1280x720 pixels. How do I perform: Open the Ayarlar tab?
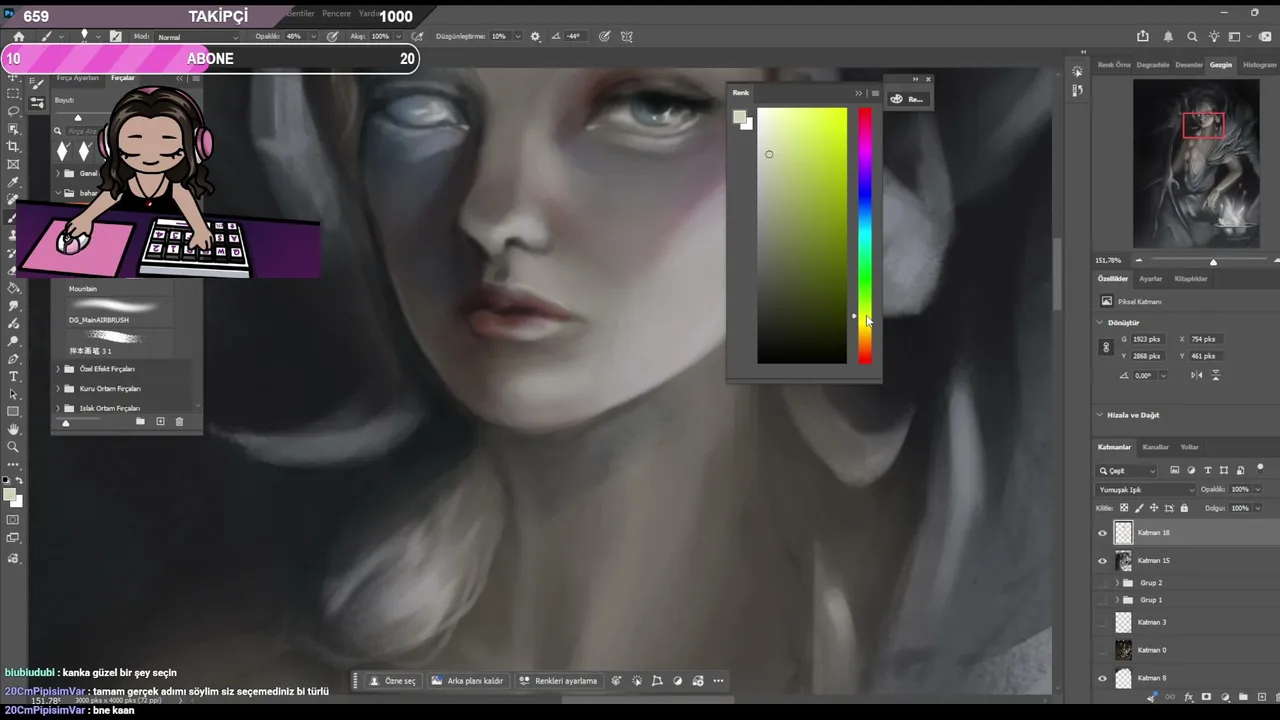pos(1151,279)
